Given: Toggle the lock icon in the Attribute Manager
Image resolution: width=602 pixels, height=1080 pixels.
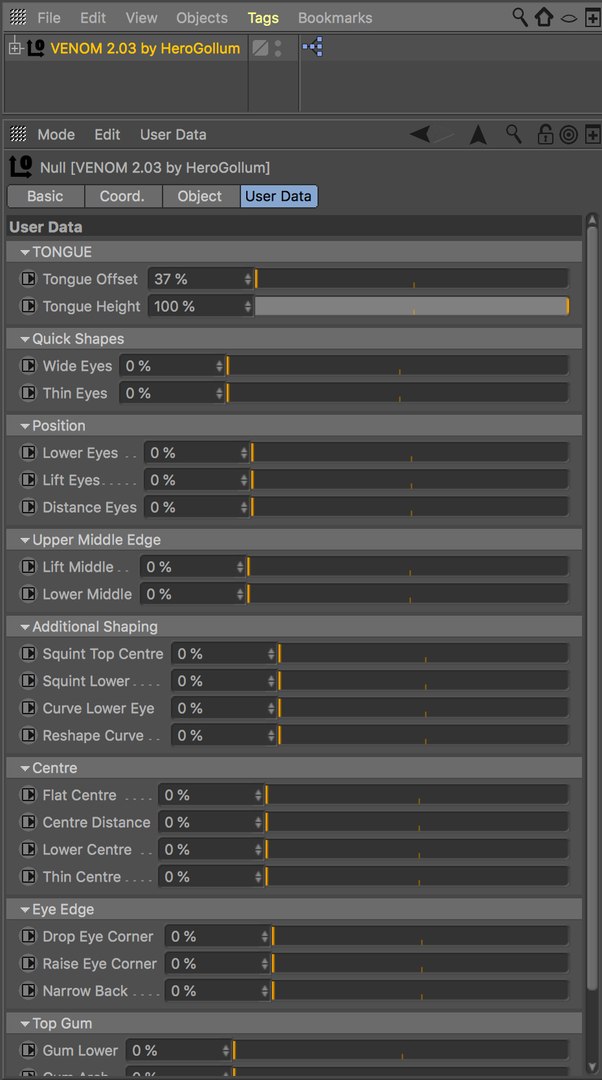Looking at the screenshot, I should pos(545,135).
